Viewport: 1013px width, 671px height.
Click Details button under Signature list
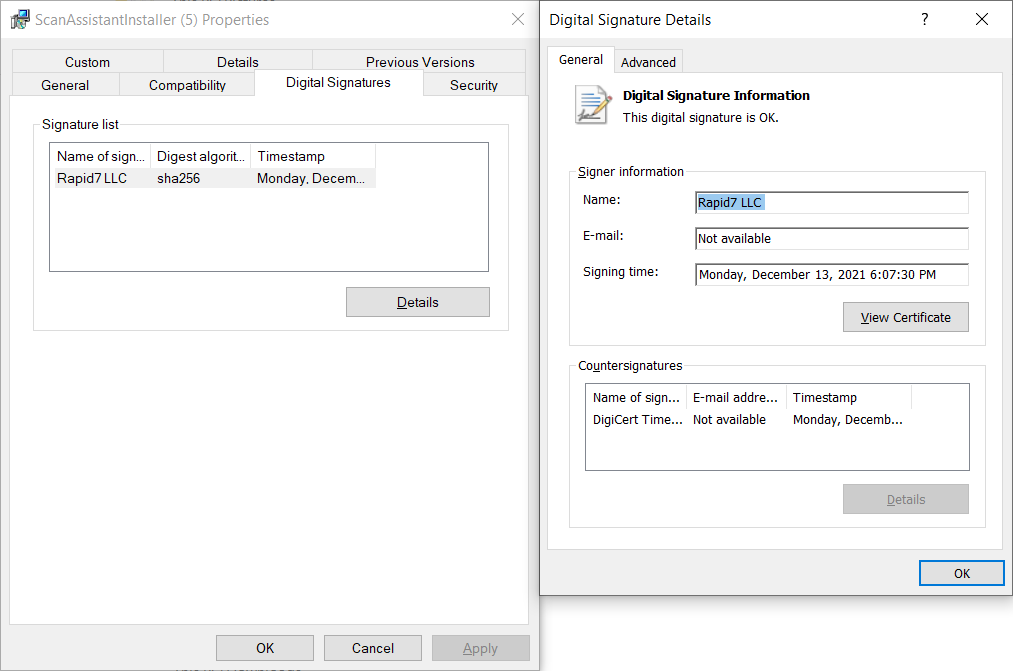[418, 302]
